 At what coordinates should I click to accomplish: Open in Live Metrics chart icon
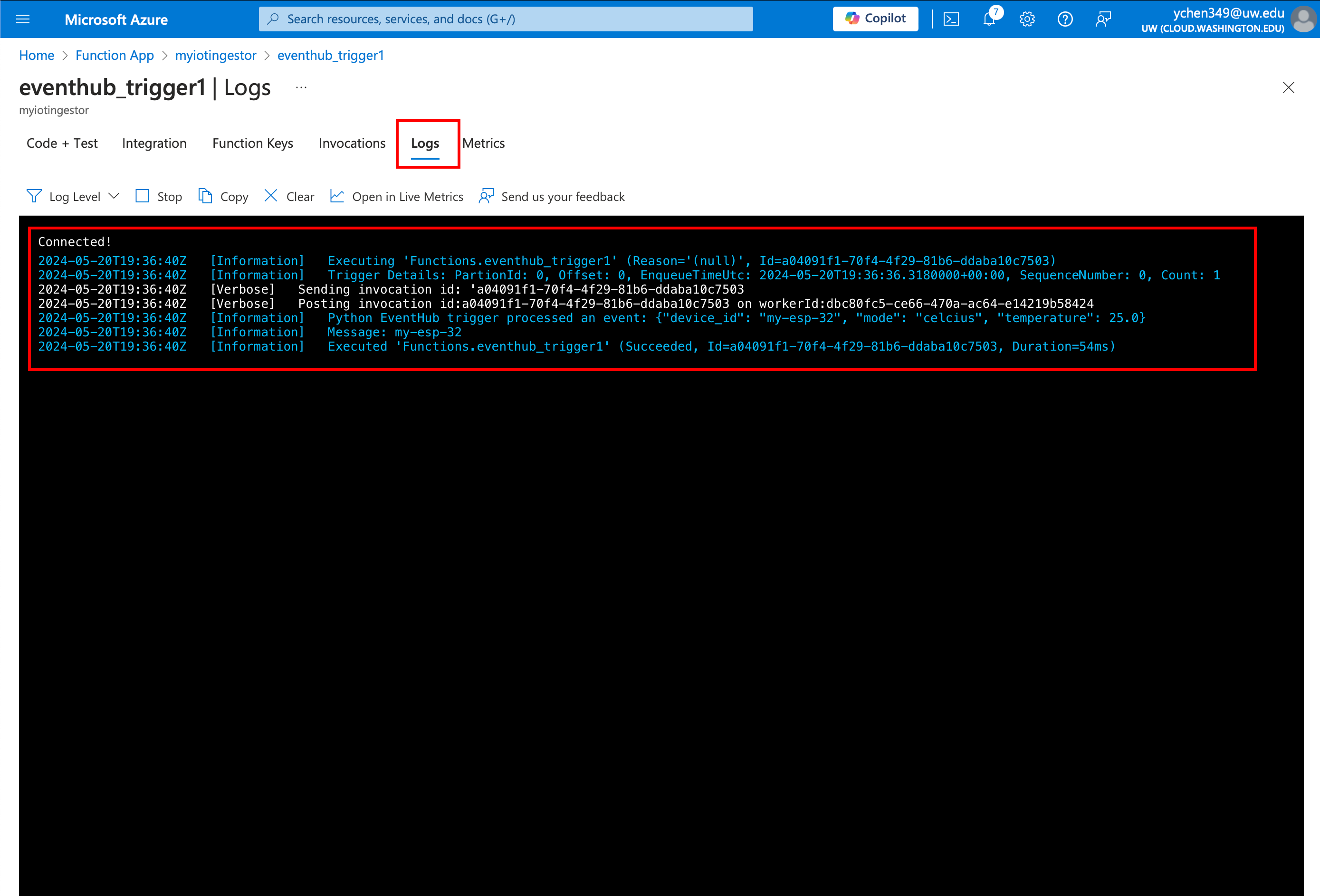tap(337, 197)
